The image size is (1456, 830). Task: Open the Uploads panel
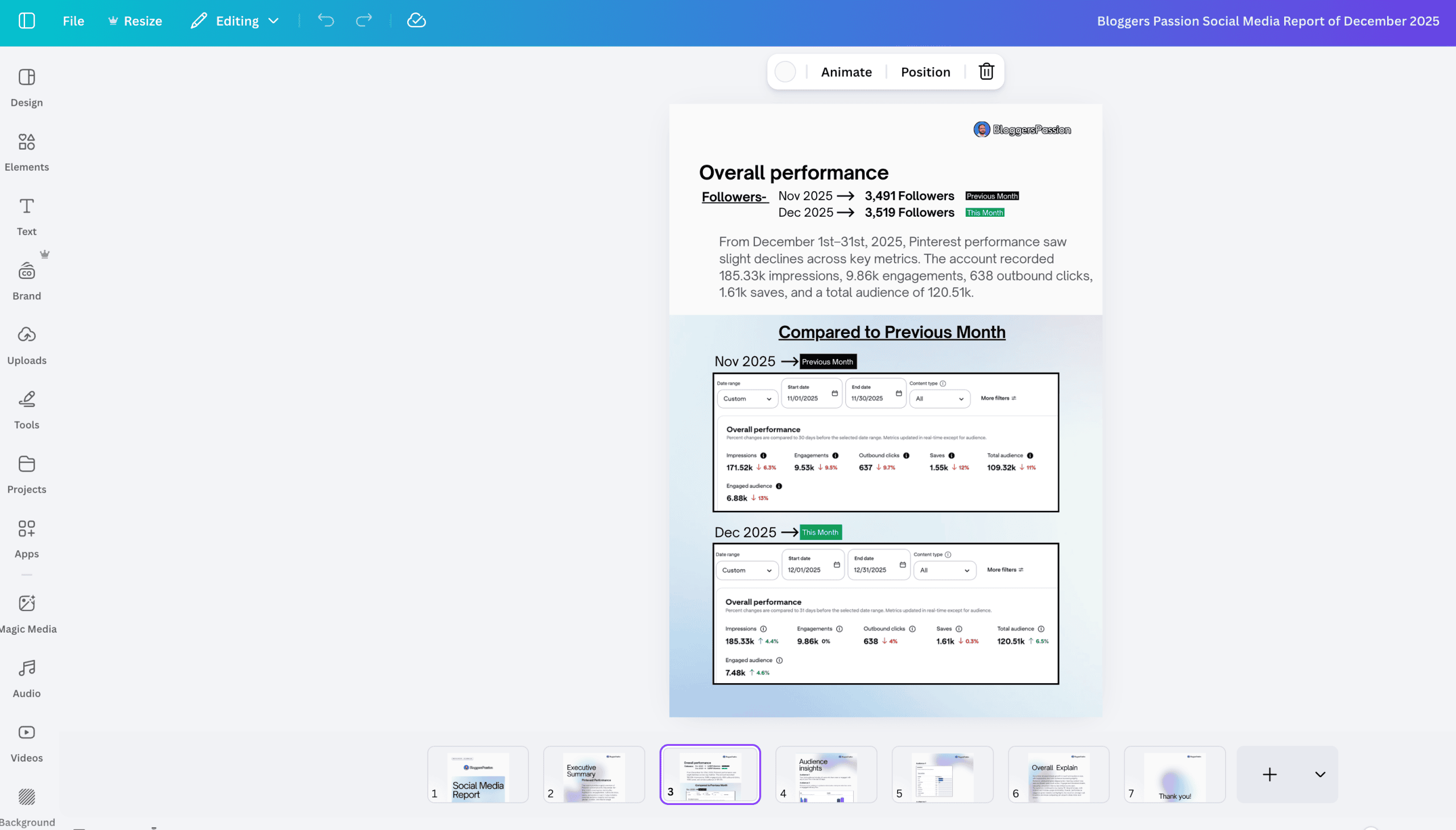tap(26, 344)
